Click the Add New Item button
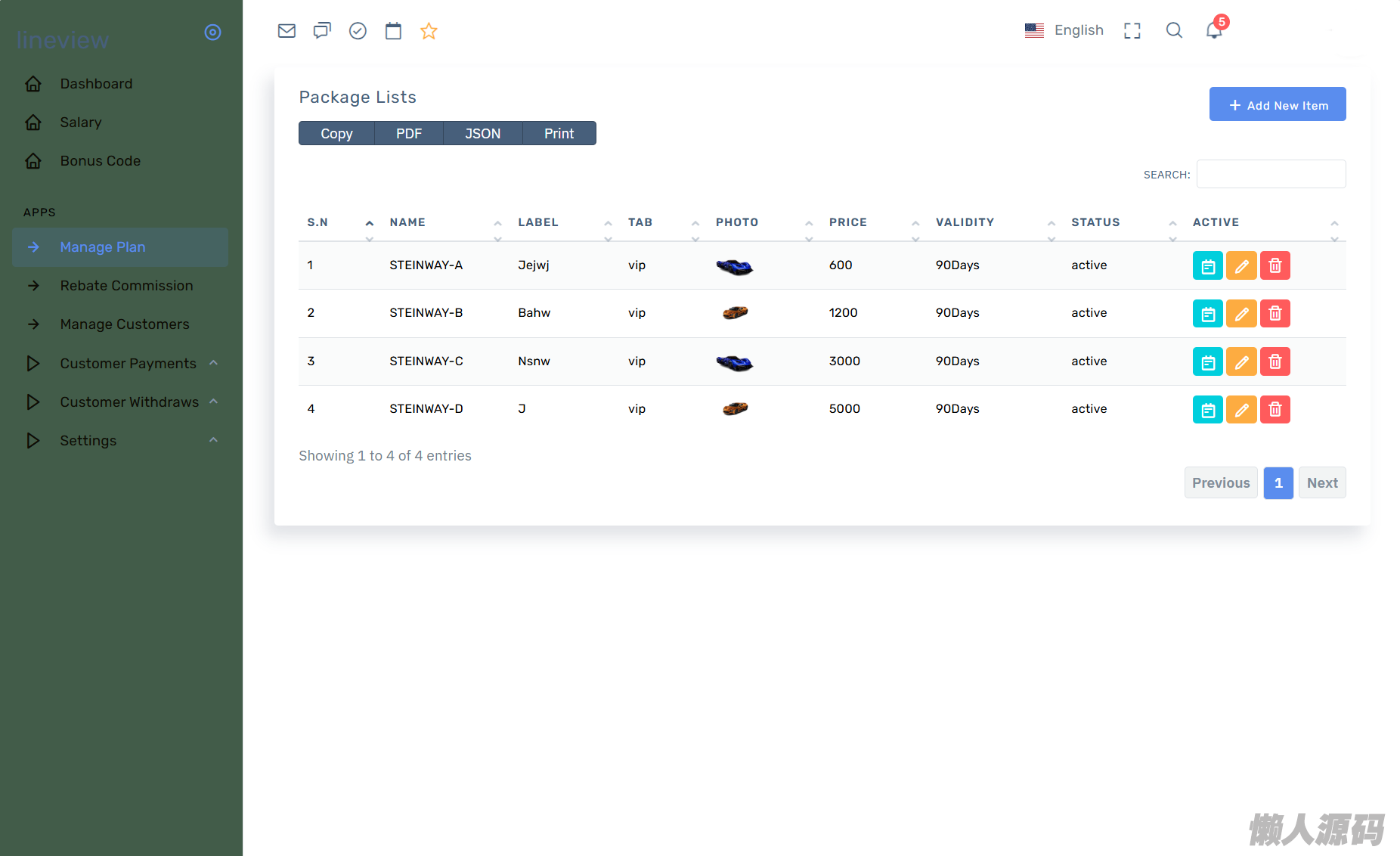Viewport: 1400px width, 856px height. pos(1278,104)
